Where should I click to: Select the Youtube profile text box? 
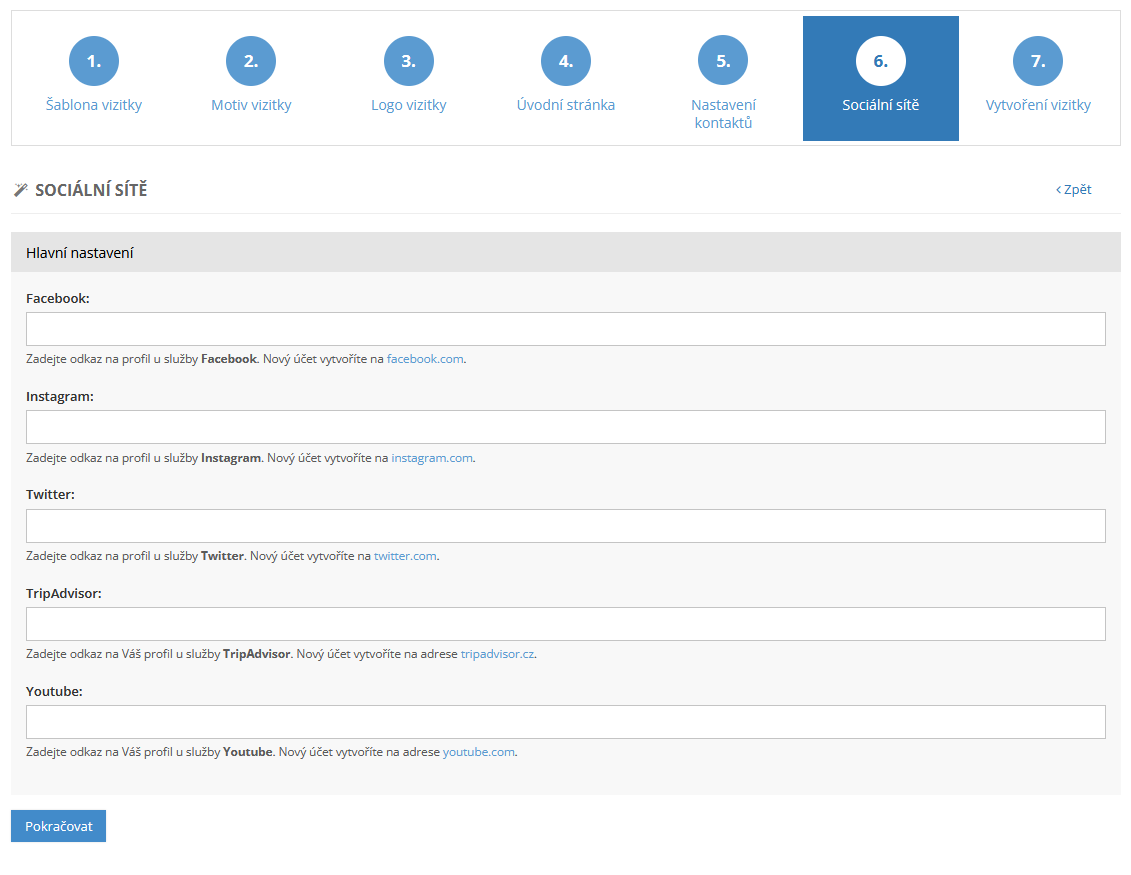(565, 722)
